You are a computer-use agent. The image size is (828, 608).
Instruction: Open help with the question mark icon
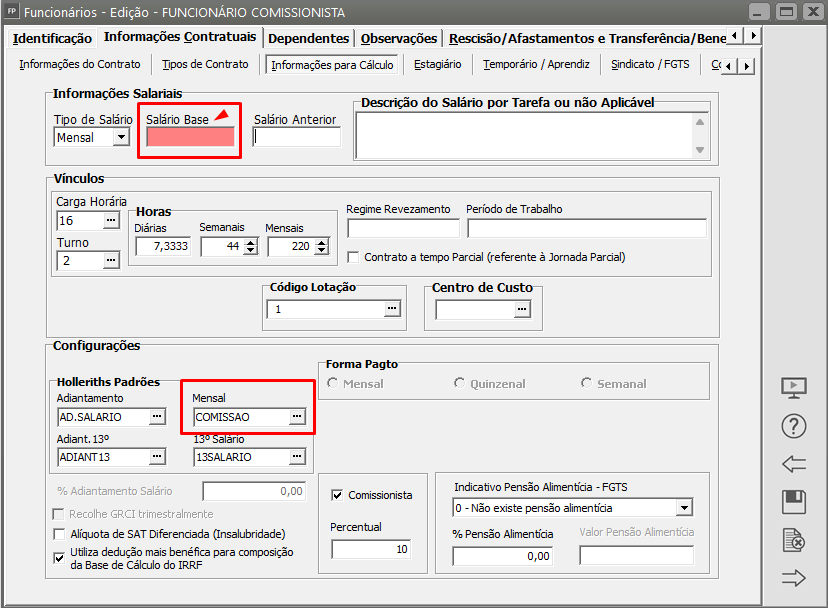793,426
